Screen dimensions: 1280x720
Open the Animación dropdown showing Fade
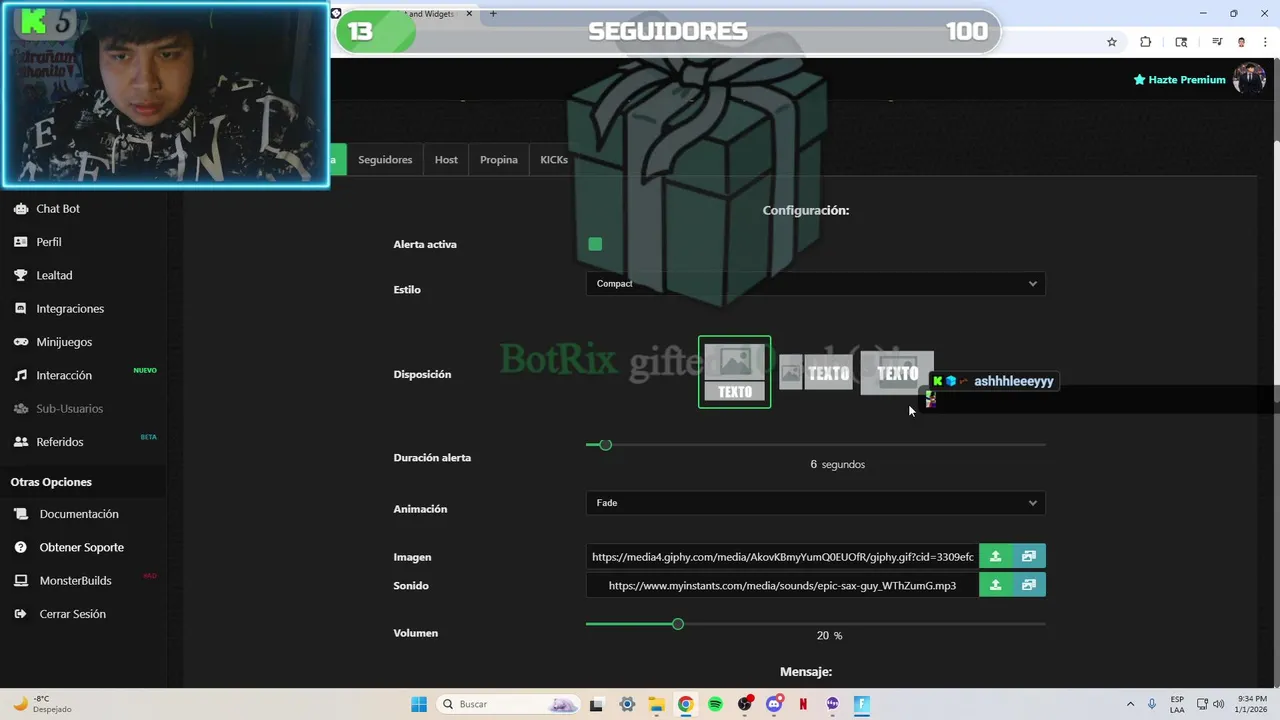tap(815, 503)
